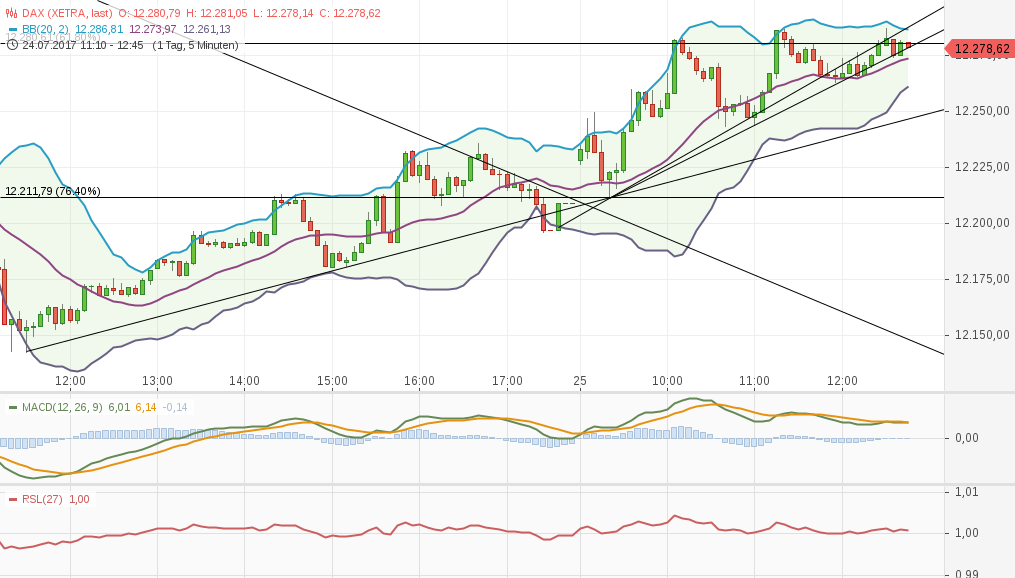
Task: Click the green dash icon before MACD(12, 26, 9)
Action: 13,407
